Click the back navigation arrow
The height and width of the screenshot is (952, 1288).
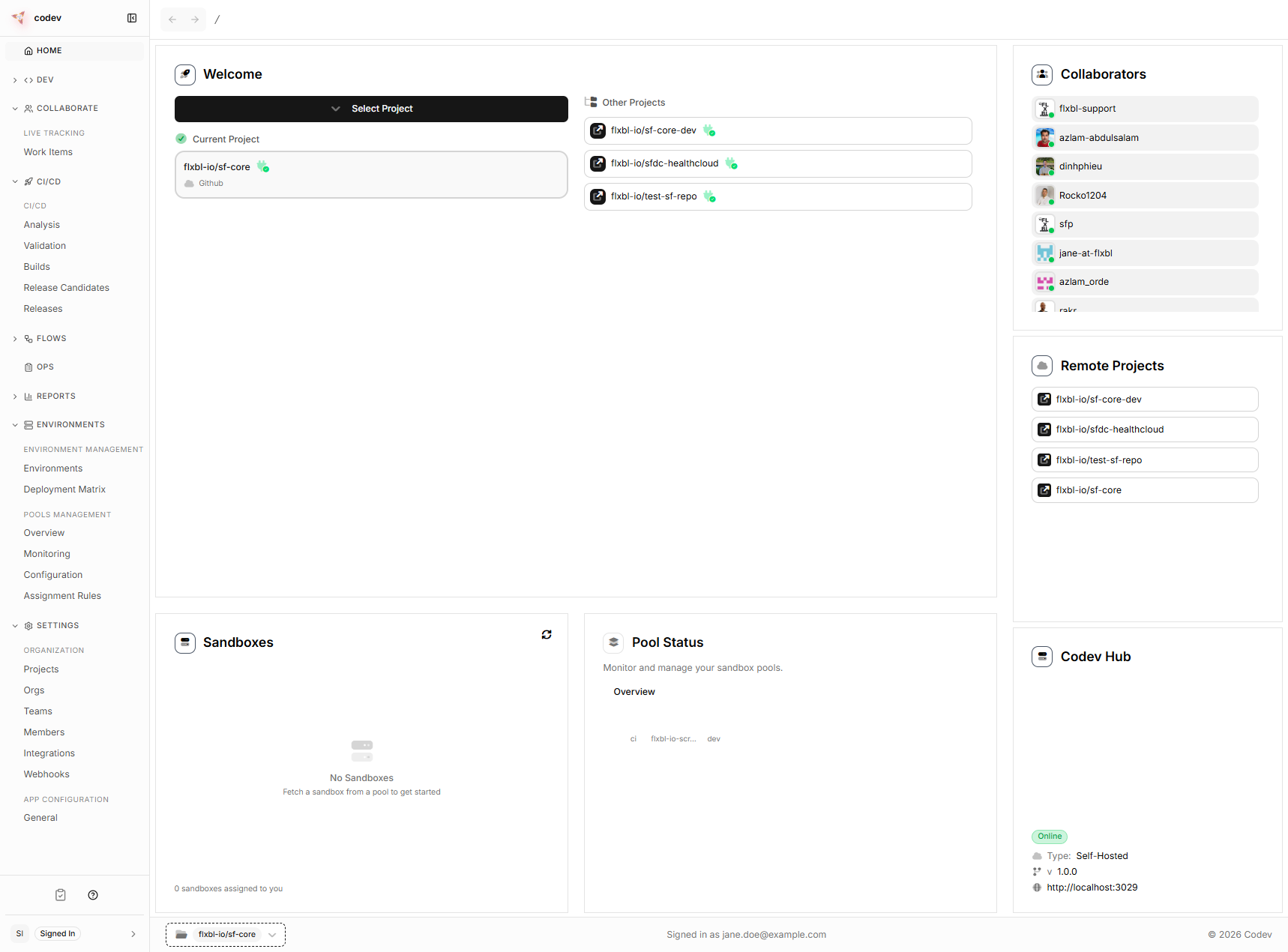click(172, 19)
